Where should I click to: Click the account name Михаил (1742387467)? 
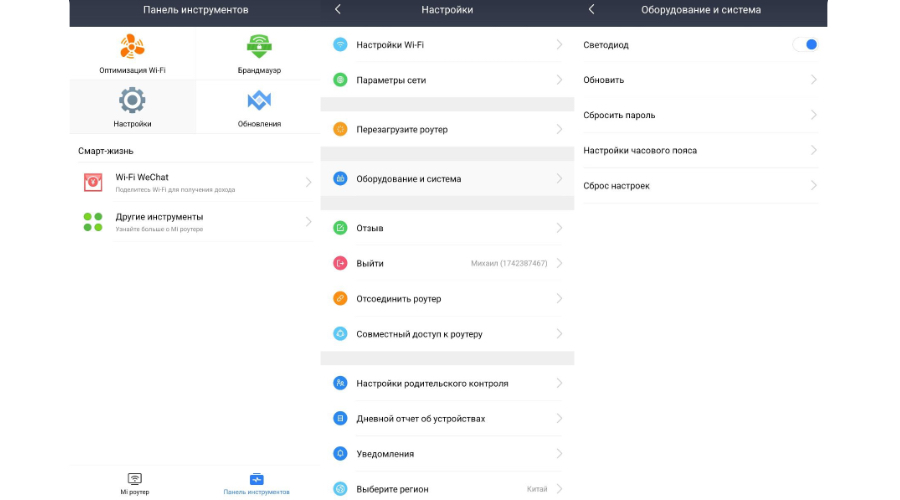[509, 263]
